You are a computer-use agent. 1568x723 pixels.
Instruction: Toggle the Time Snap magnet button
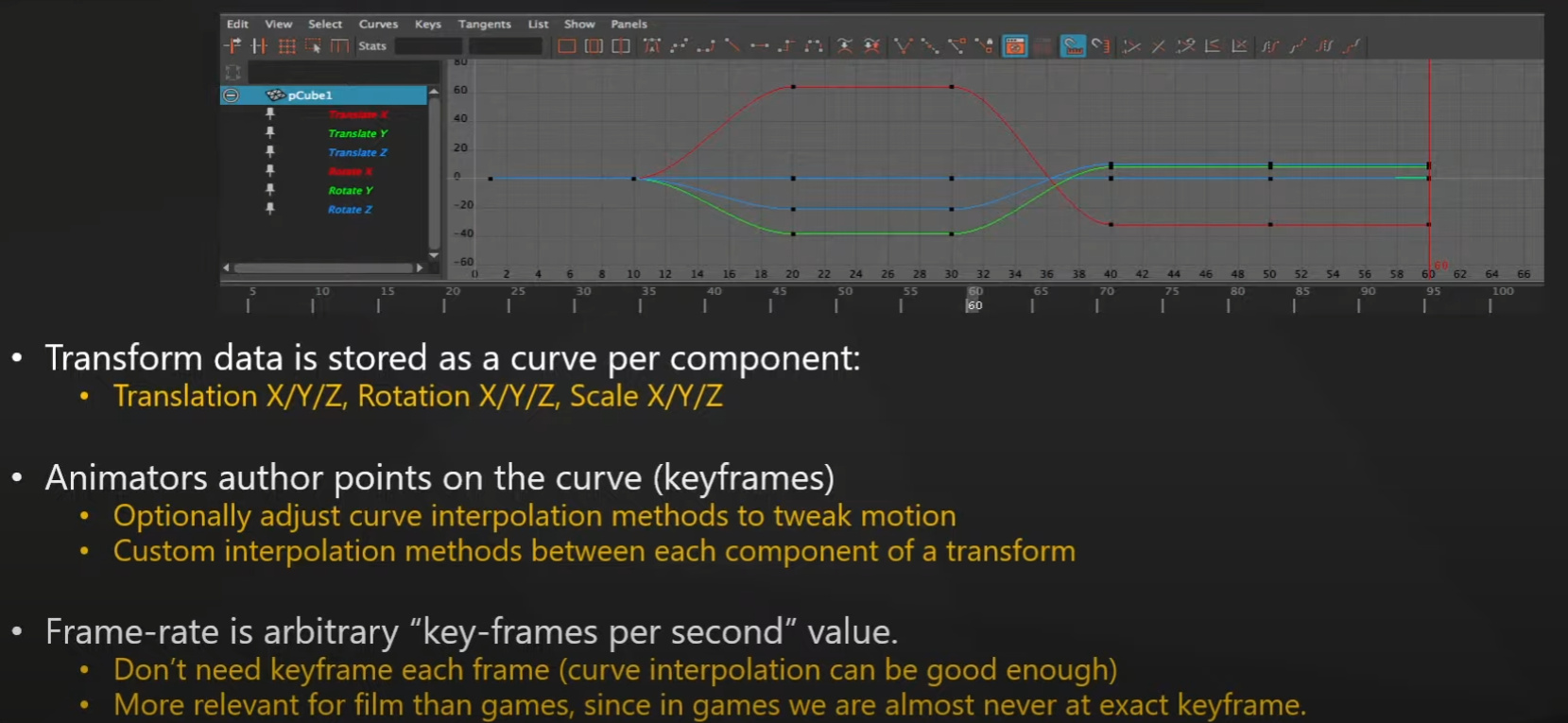[x=1073, y=46]
